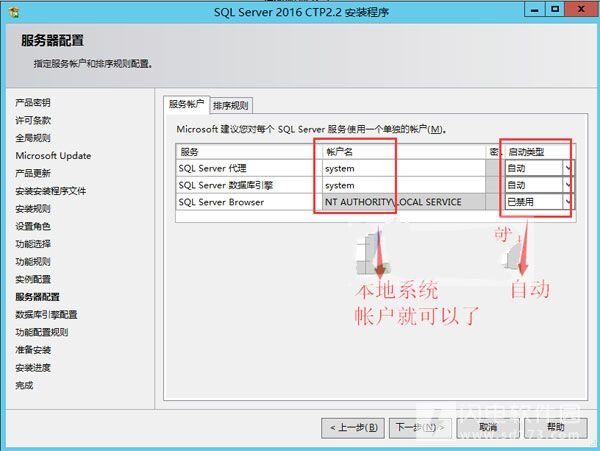Click the SQL Server 代理 service row label
Screen dimensions: 600x451
pos(212,168)
